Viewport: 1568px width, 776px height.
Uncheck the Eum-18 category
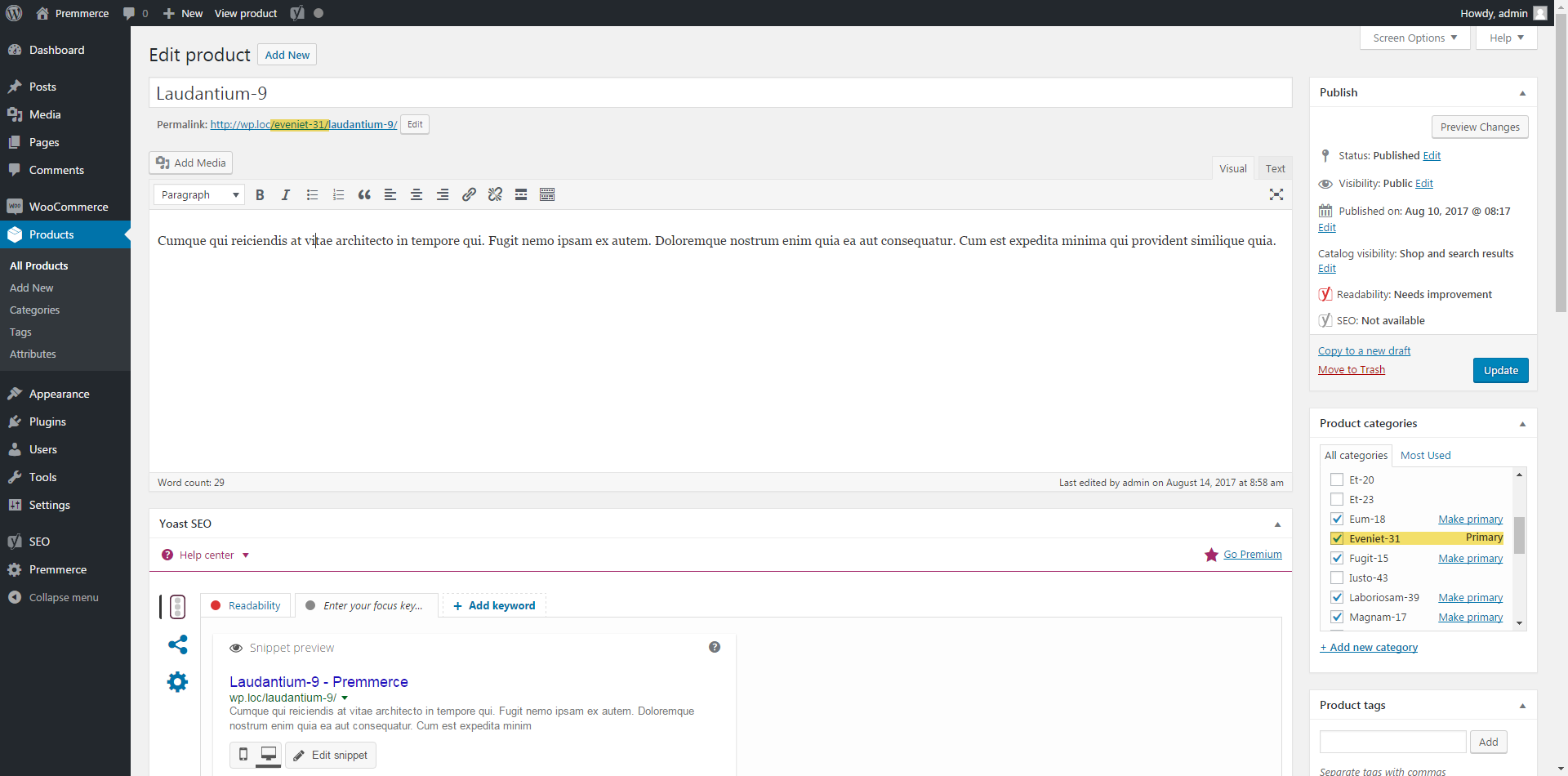click(1337, 519)
